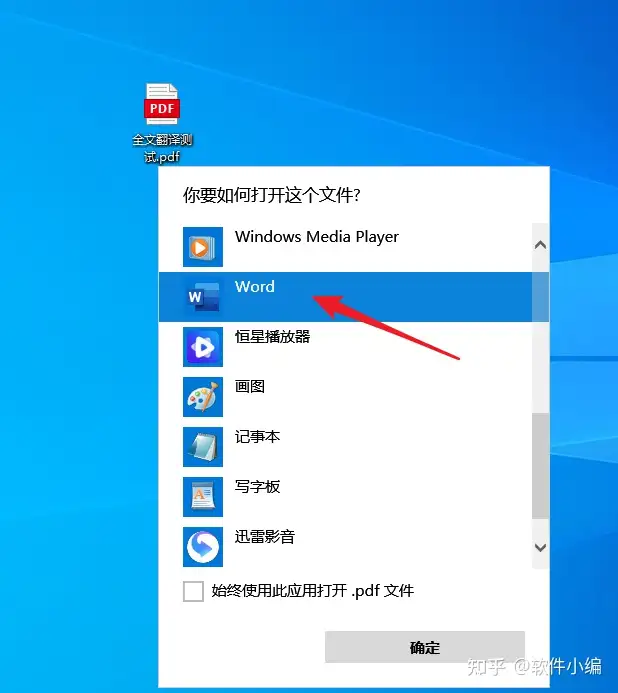
Task: Pick the 画图 paint palette icon
Action: (203, 397)
